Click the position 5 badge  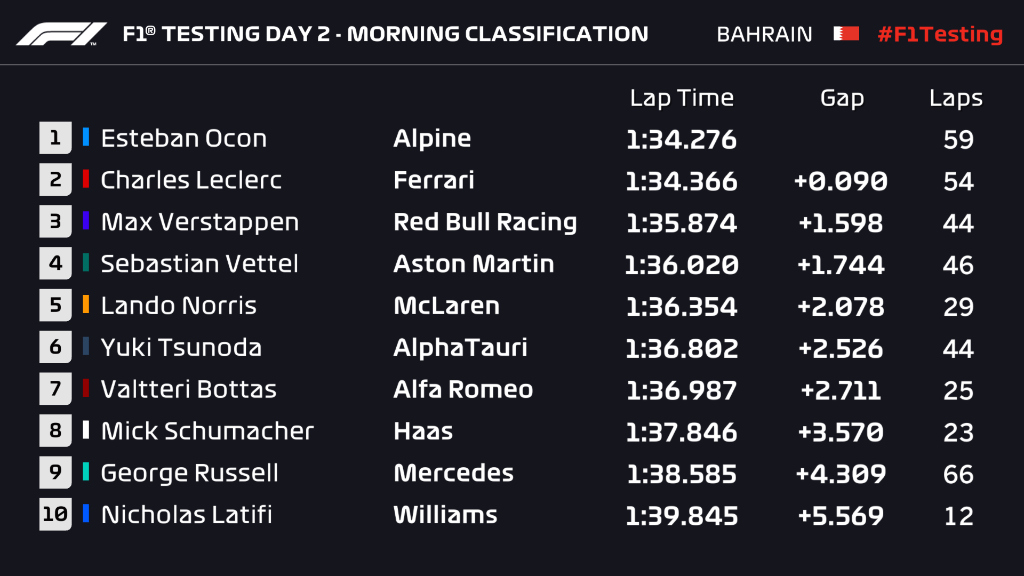coord(55,306)
